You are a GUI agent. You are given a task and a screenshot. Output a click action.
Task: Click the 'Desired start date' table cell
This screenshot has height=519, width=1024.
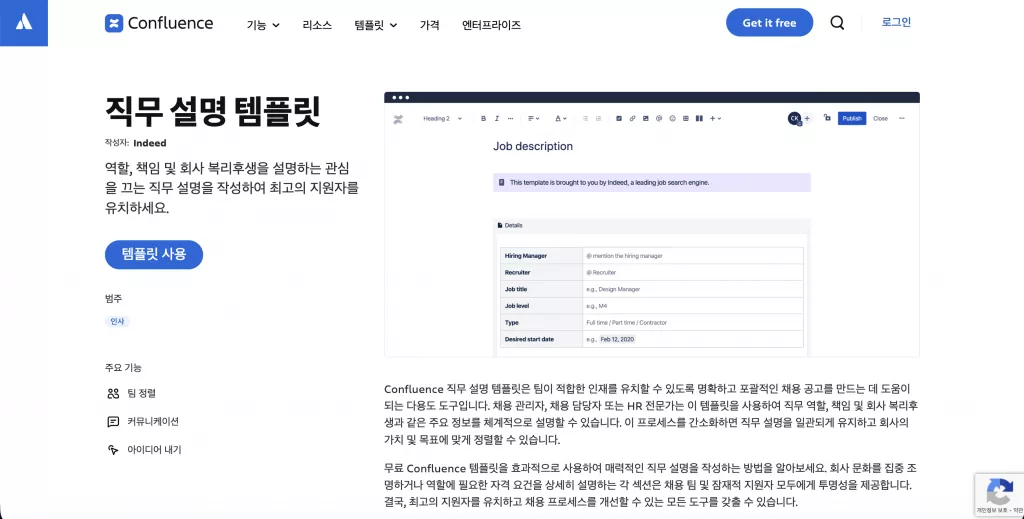(541, 339)
